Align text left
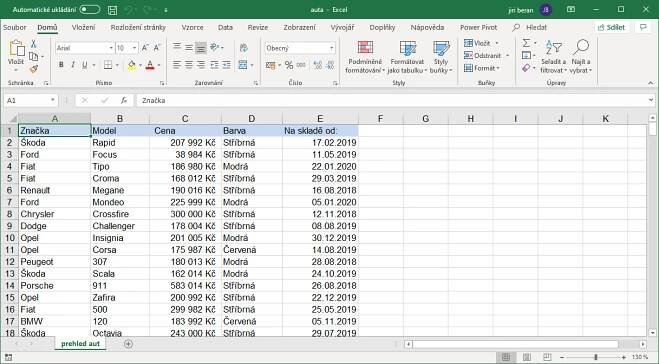The height and width of the screenshot is (364, 659). pyautogui.click(x=177, y=65)
